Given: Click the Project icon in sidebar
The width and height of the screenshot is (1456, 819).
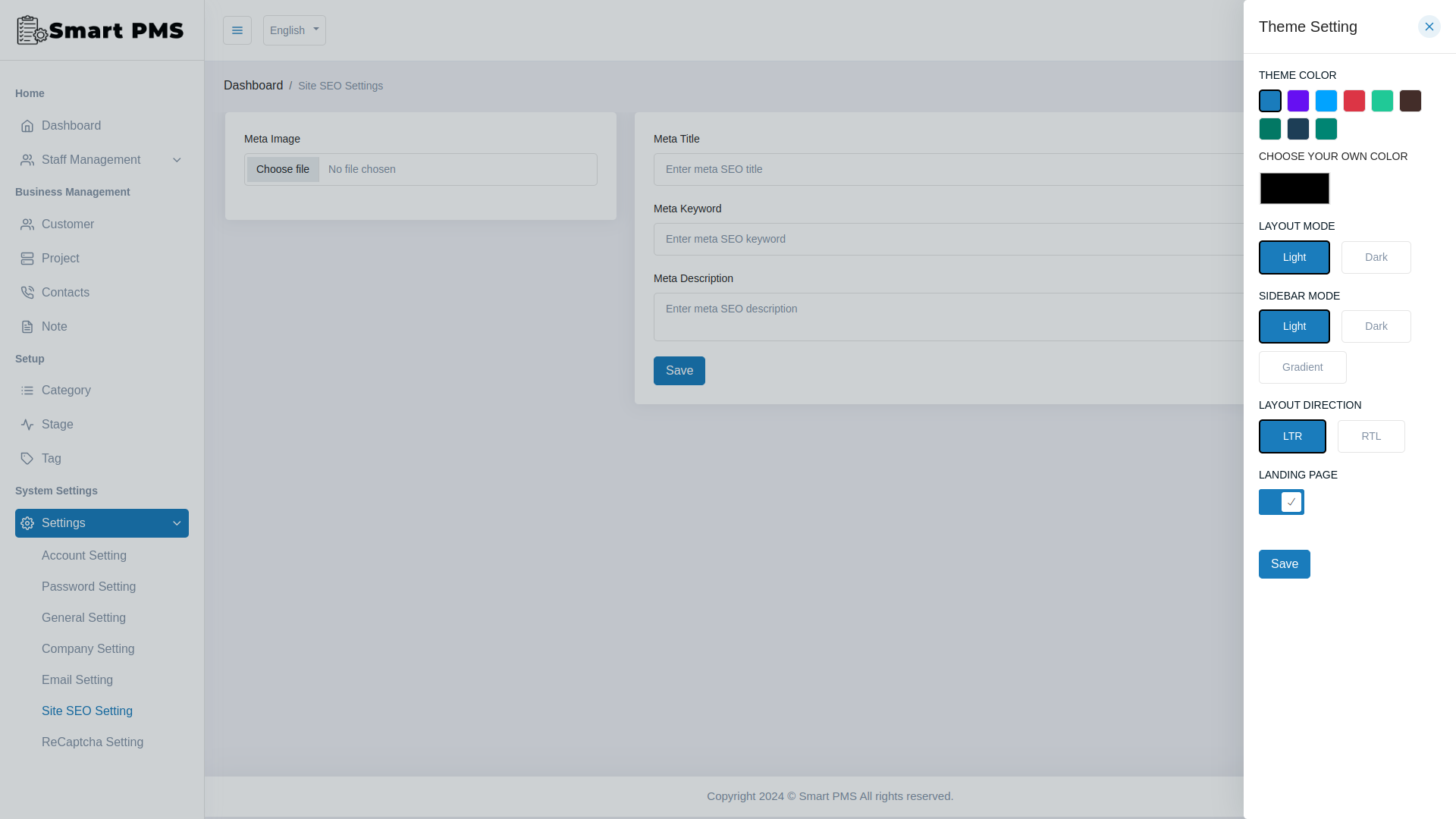Looking at the screenshot, I should (27, 258).
